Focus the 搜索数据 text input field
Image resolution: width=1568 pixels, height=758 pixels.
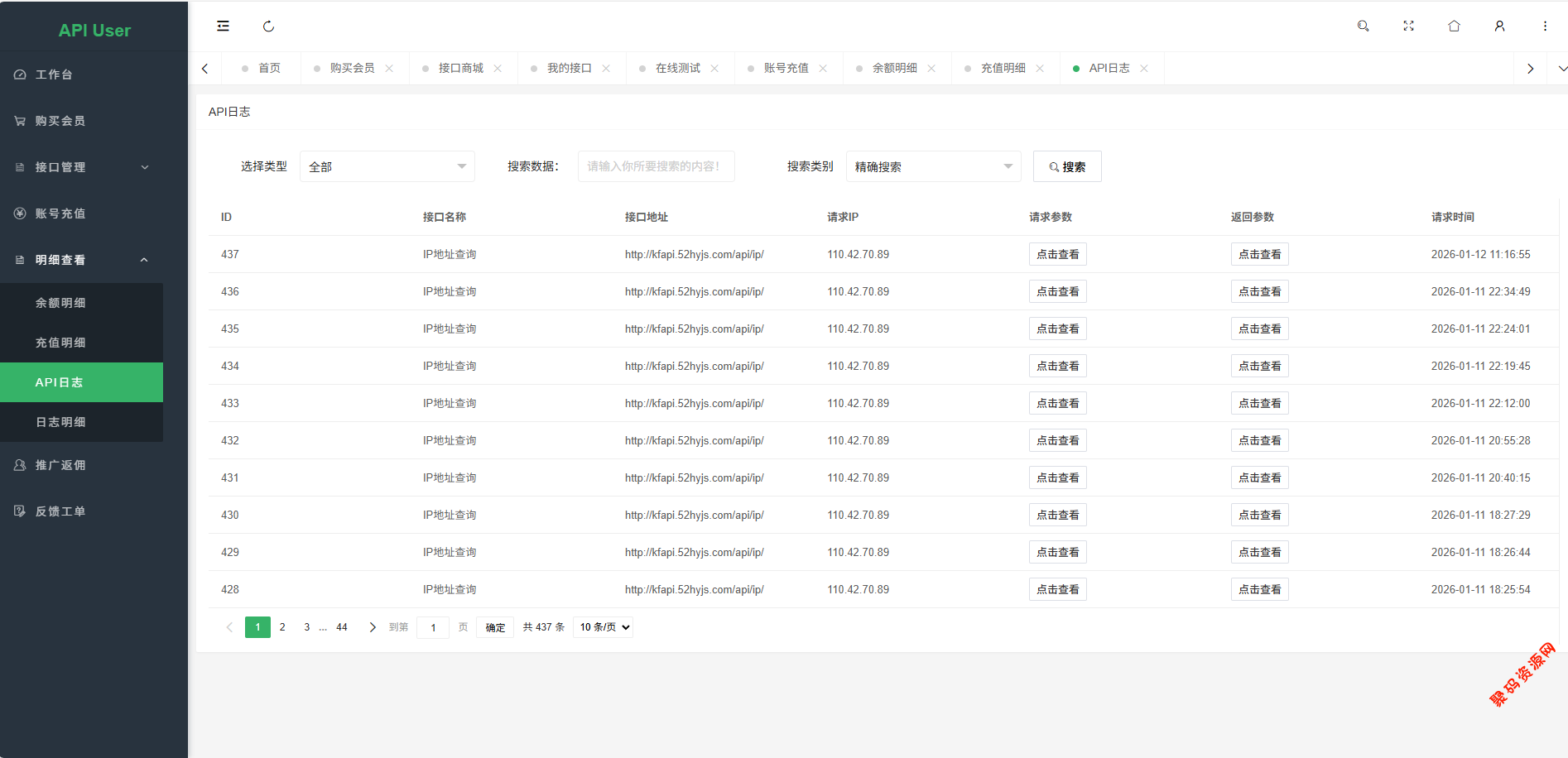tap(656, 166)
